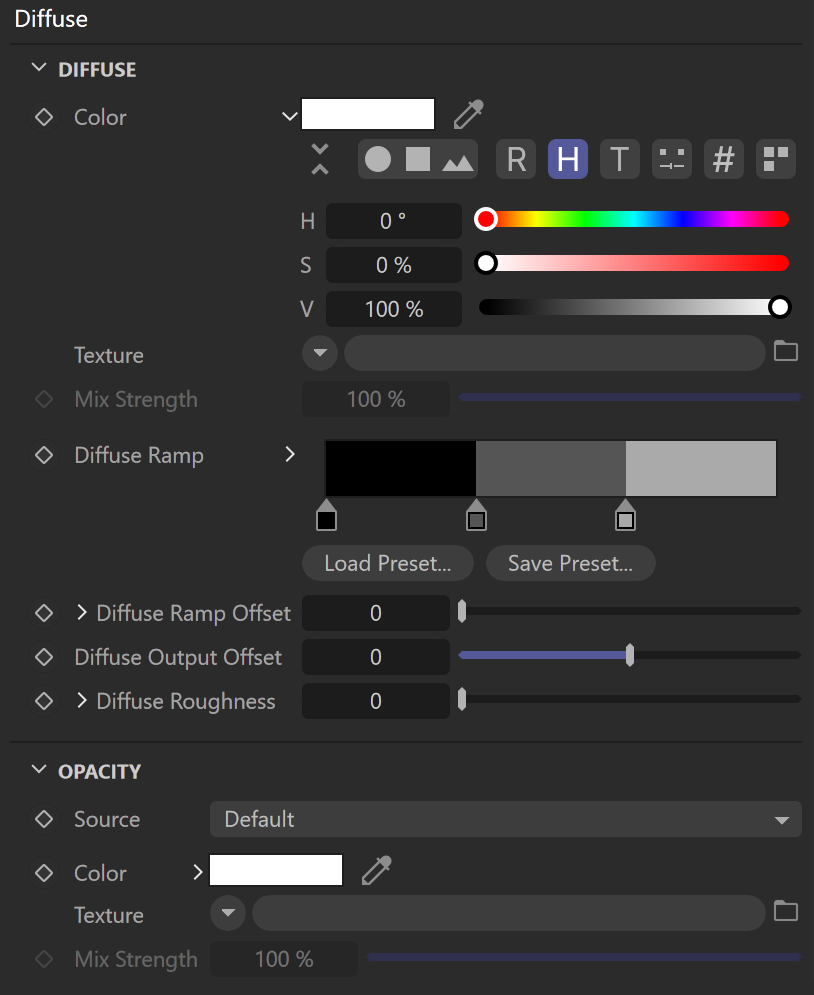
Task: Collapse the DIFFUSE section
Action: point(39,68)
